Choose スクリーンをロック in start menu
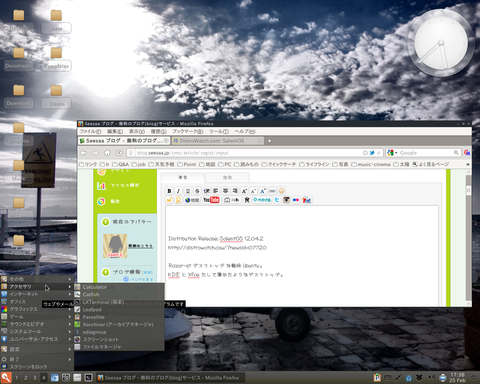The image size is (480, 384). 37,366
